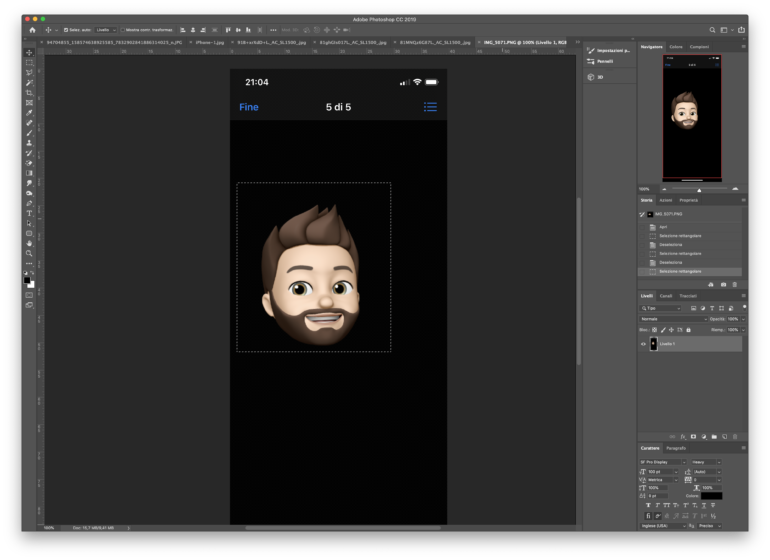Image resolution: width=770 pixels, height=560 pixels.
Task: Toggle the Selez. auto checkbox
Action: pos(66,30)
